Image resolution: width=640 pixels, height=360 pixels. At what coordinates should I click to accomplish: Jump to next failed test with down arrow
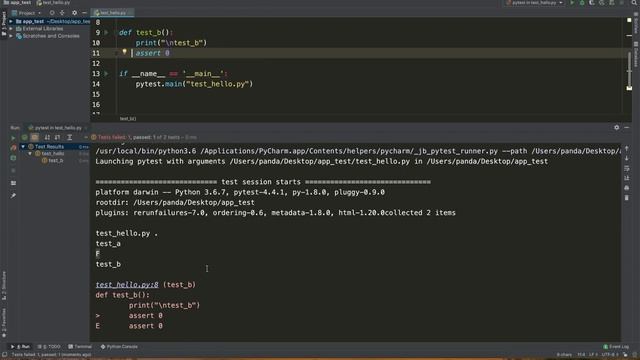click(x=627, y=158)
